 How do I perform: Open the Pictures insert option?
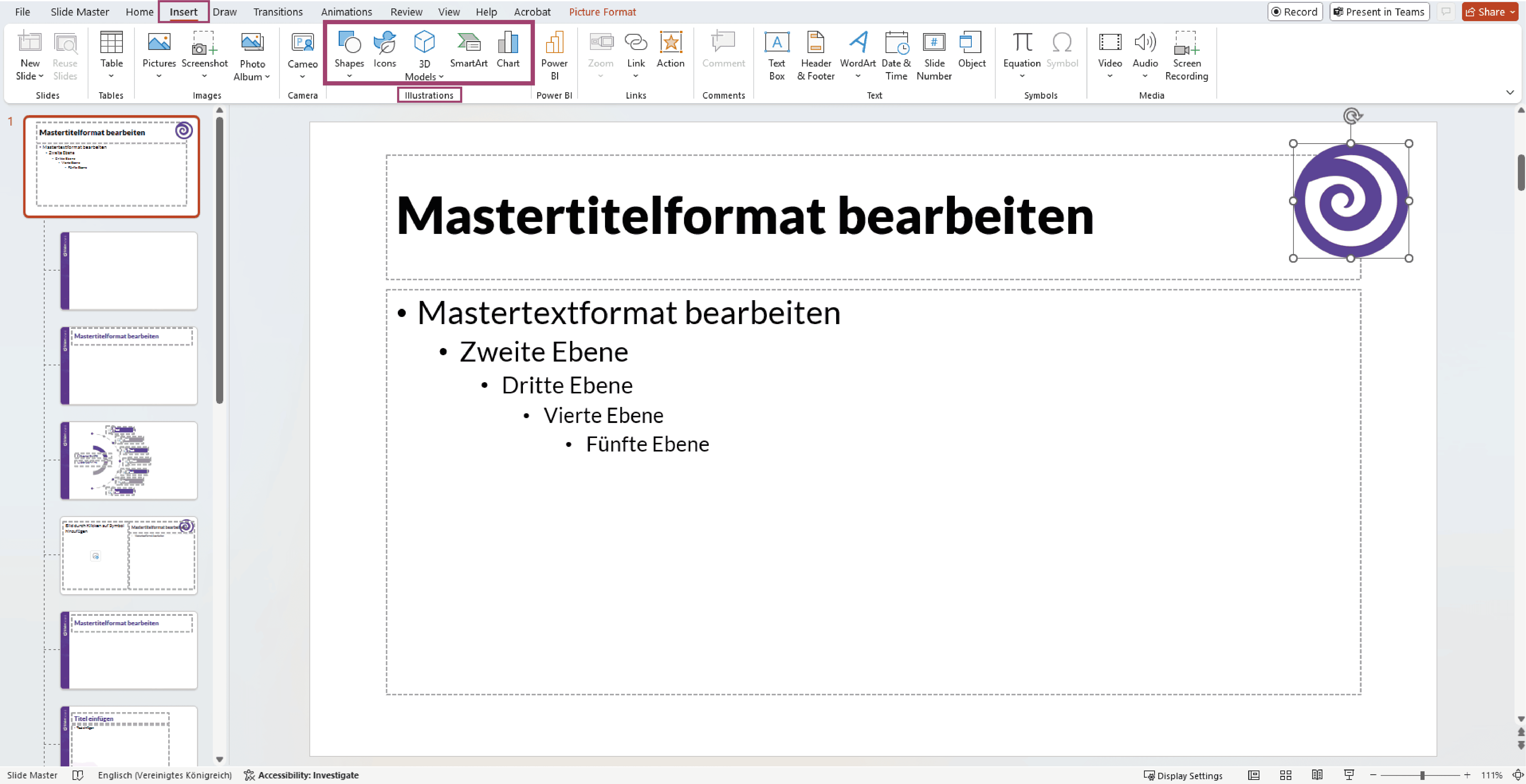(159, 55)
